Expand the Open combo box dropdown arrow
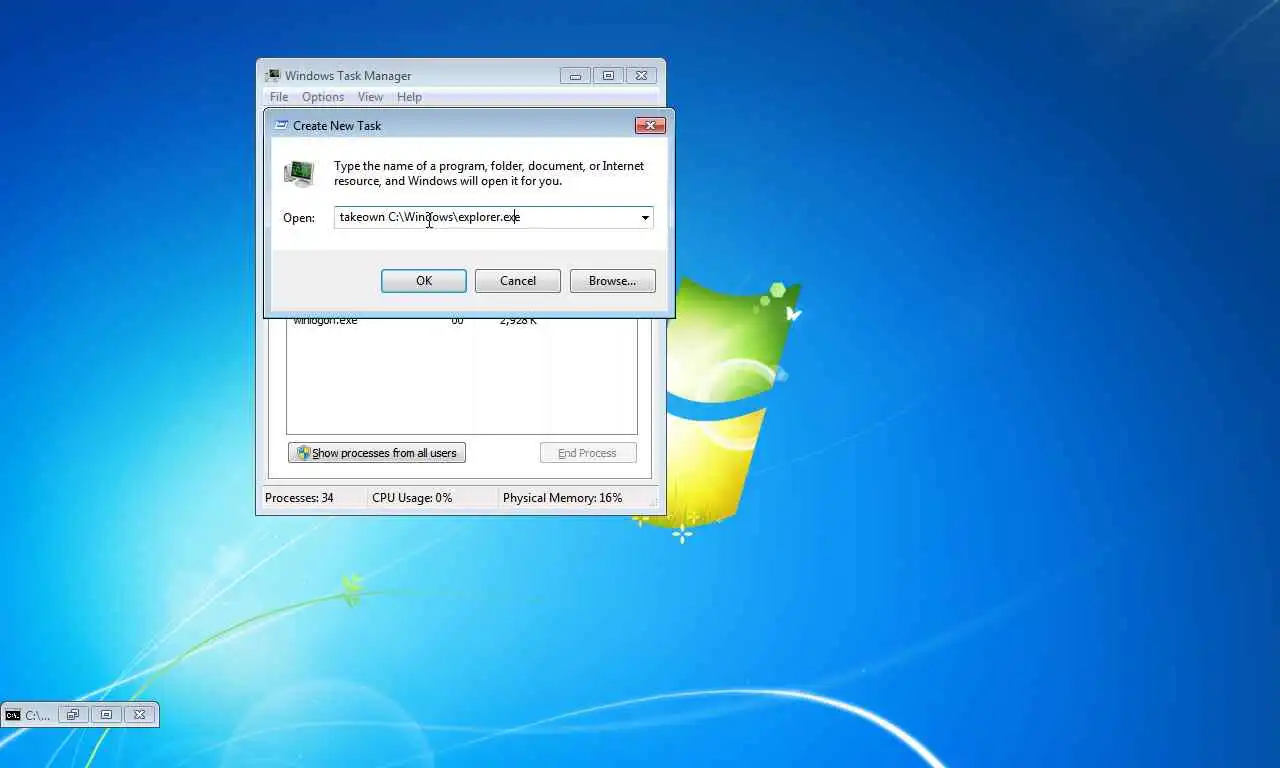The height and width of the screenshot is (768, 1280). coord(645,217)
